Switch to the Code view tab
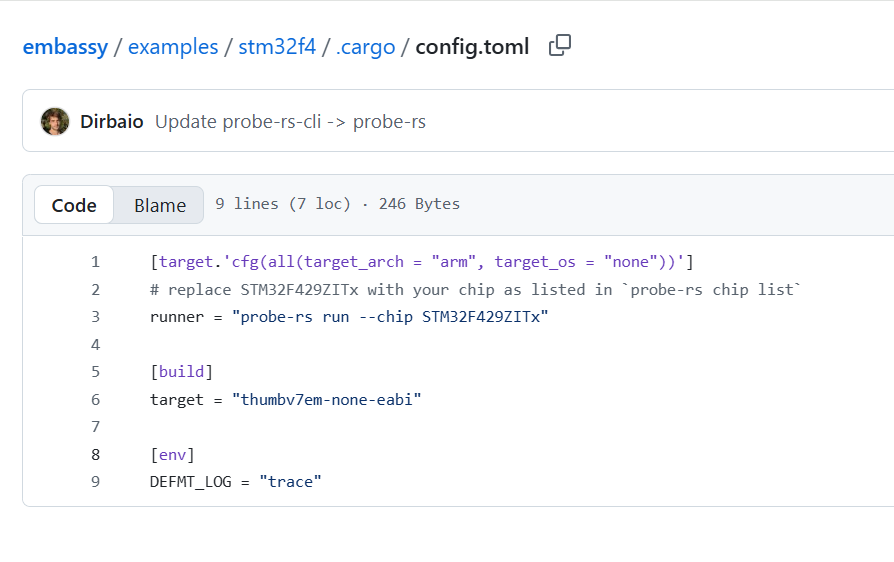894x562 pixels. (x=74, y=205)
